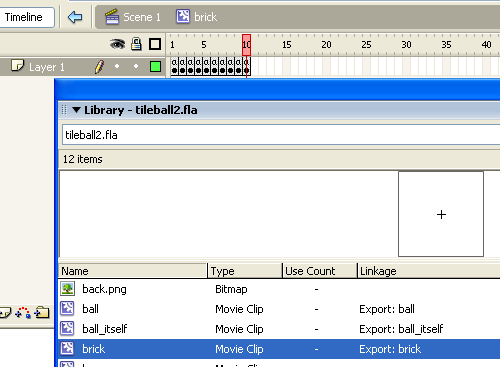Select ball_itself in library list
The height and width of the screenshot is (367, 500).
(x=279, y=329)
